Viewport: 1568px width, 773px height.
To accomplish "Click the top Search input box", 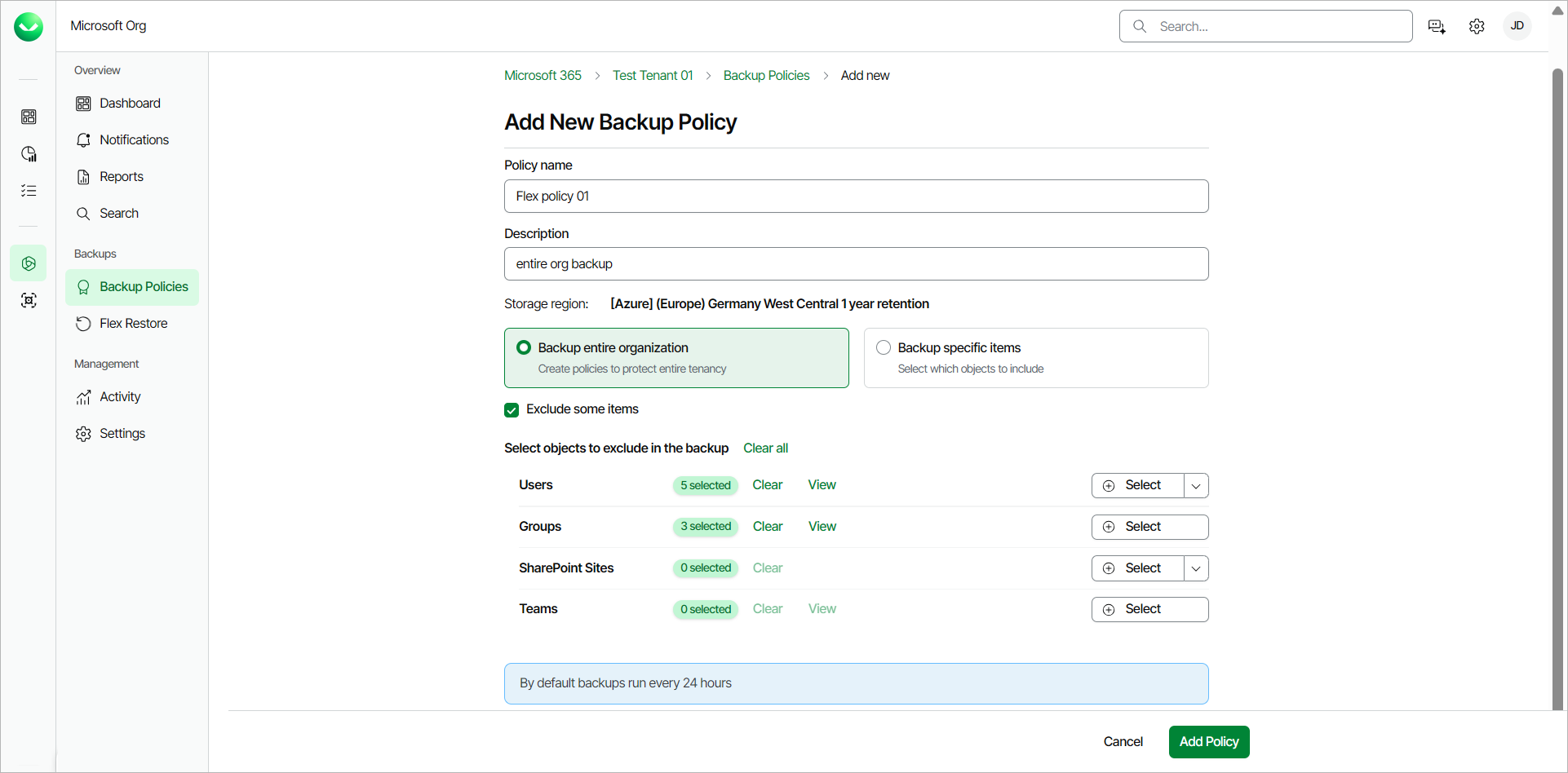I will pyautogui.click(x=1266, y=26).
